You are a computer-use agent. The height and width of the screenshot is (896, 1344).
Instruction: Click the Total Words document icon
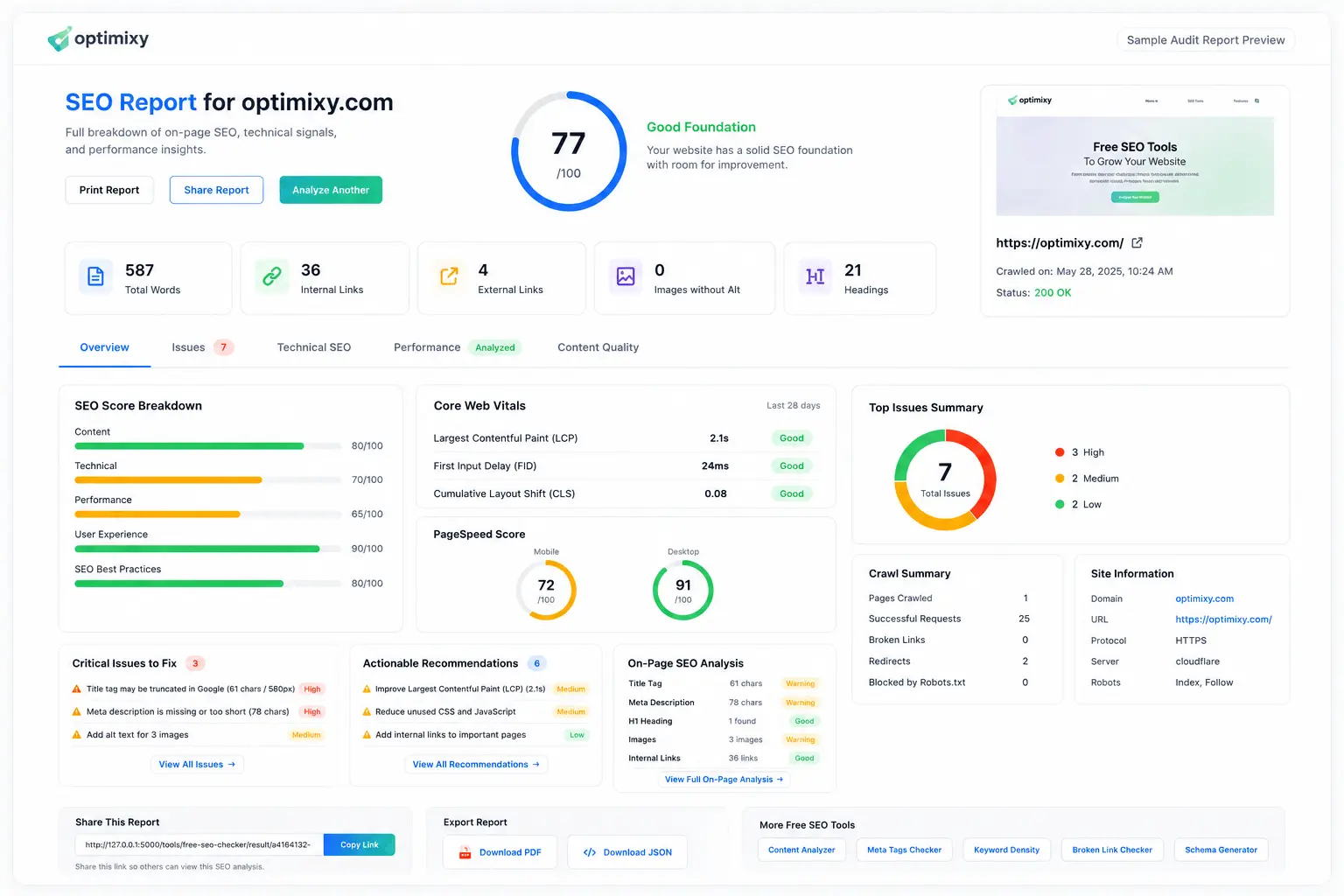(x=96, y=276)
